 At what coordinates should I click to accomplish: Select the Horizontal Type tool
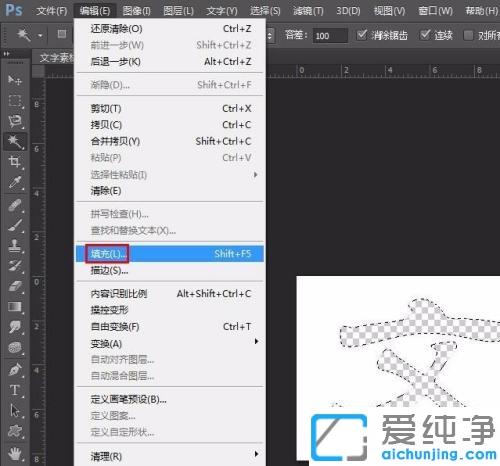(x=15, y=390)
